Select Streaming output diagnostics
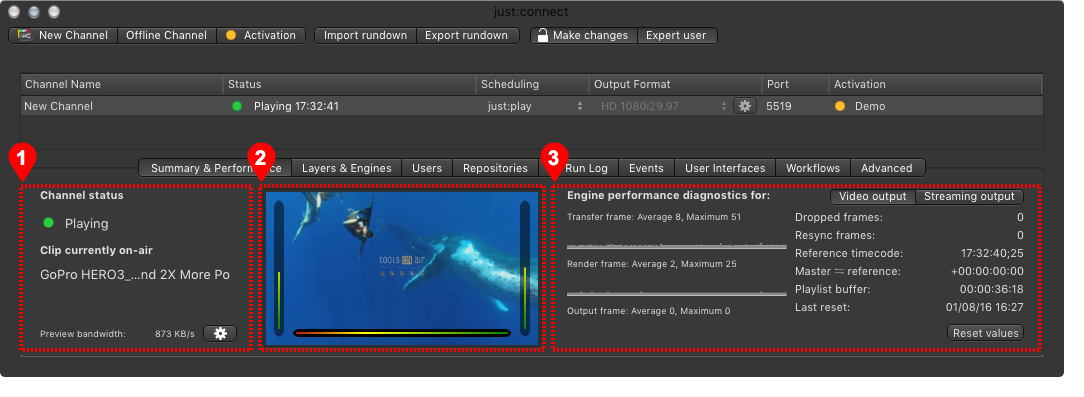This screenshot has width=1084, height=397. pos(969,196)
